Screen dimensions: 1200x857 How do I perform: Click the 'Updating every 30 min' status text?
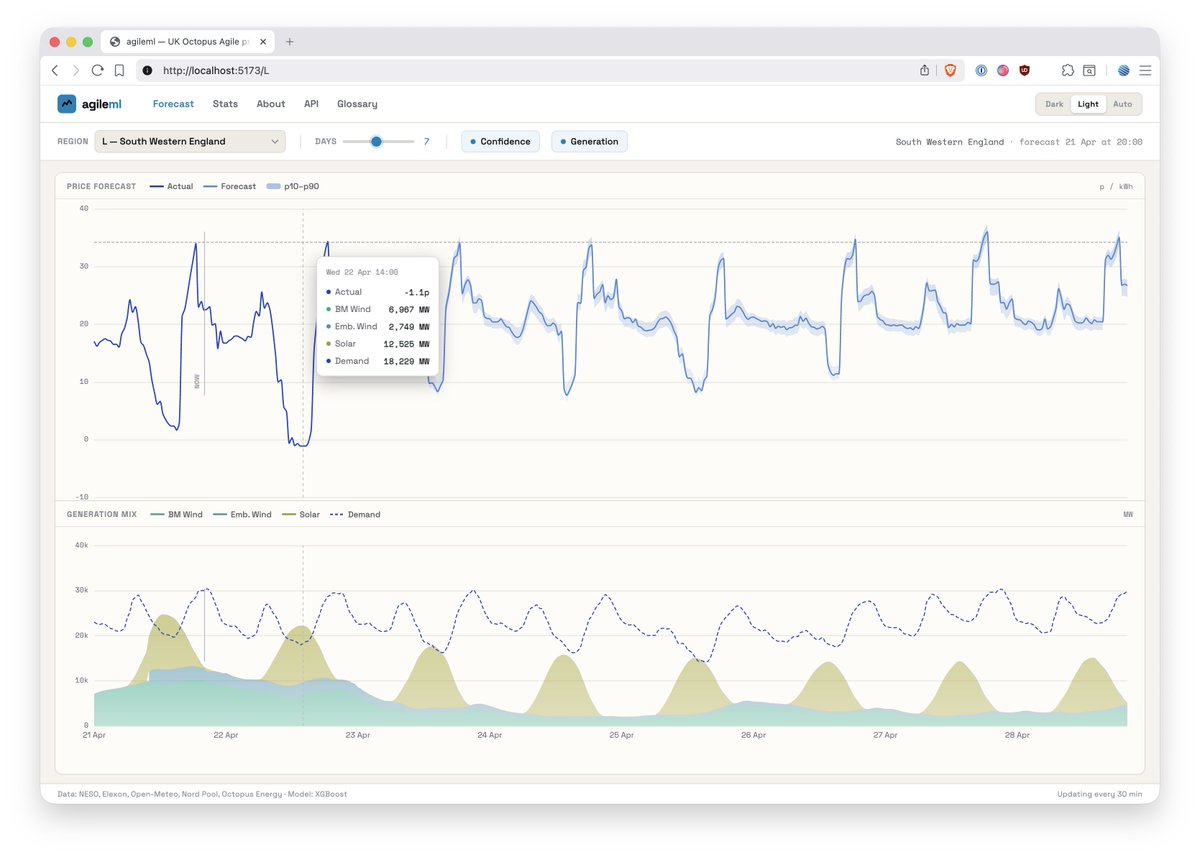(1099, 794)
